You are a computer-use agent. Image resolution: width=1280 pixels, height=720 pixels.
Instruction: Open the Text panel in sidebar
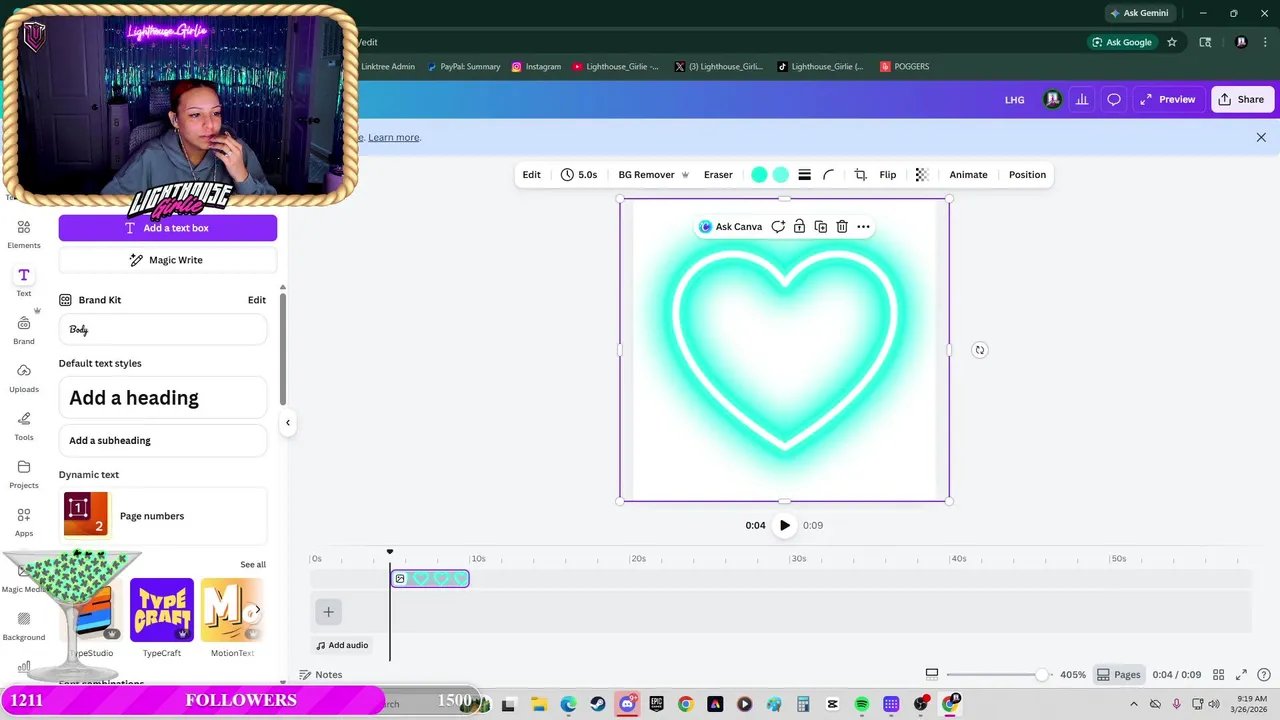point(24,282)
